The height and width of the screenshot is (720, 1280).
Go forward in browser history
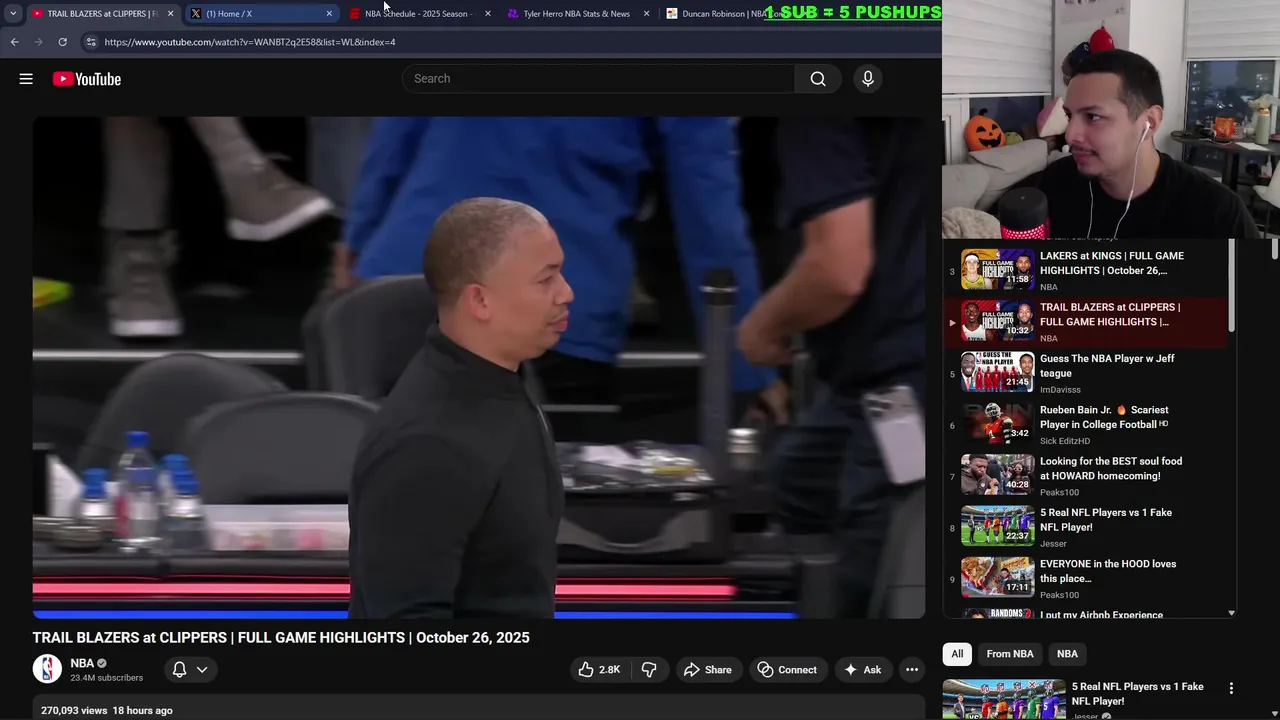38,42
